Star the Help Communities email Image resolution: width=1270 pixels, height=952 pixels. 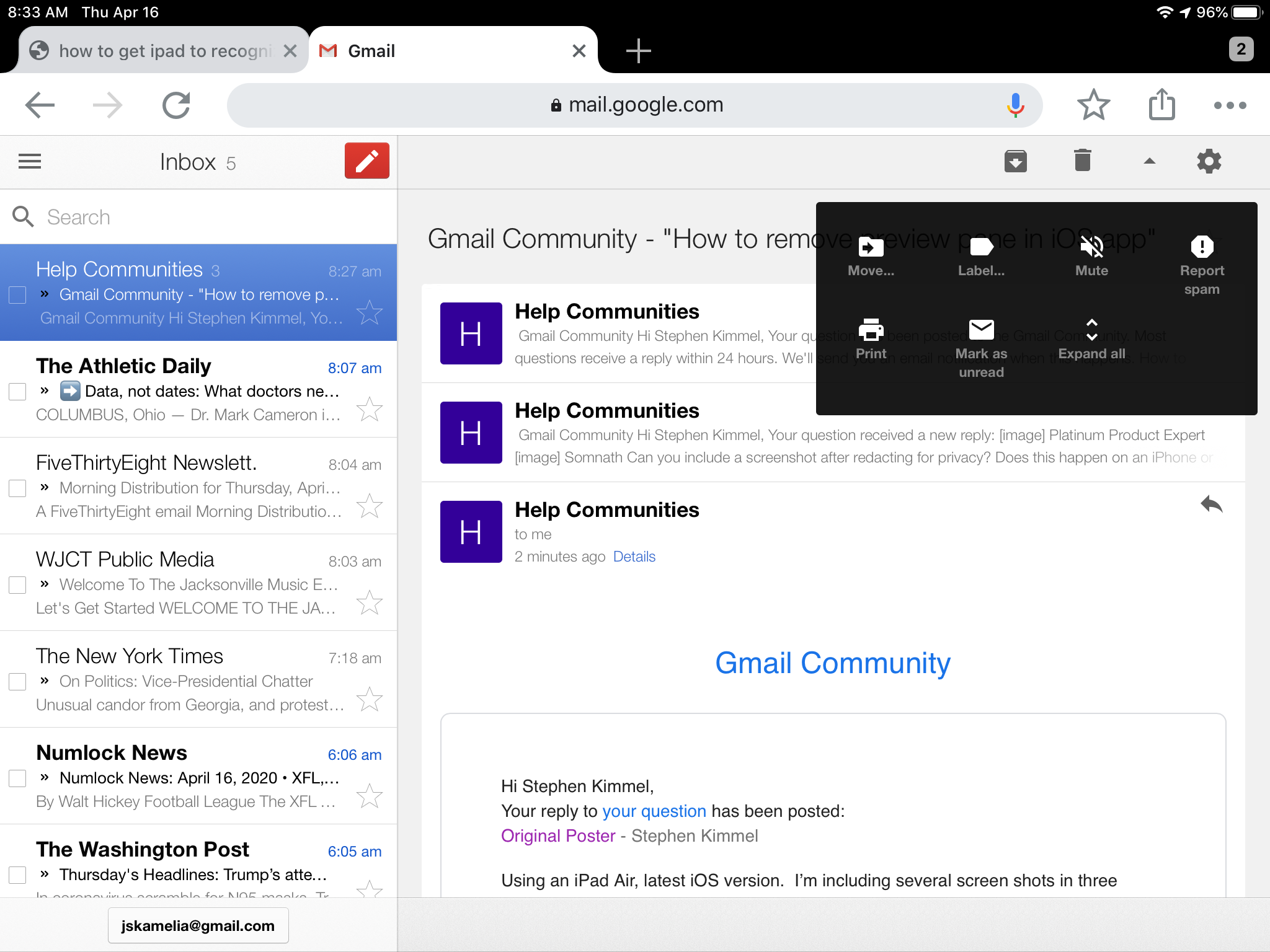click(370, 312)
